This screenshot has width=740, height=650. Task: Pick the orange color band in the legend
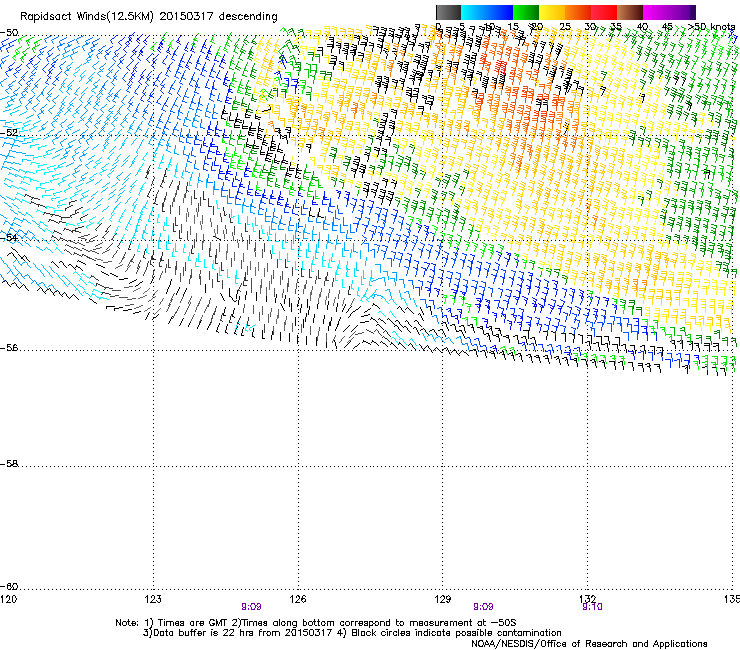pyautogui.click(x=578, y=12)
